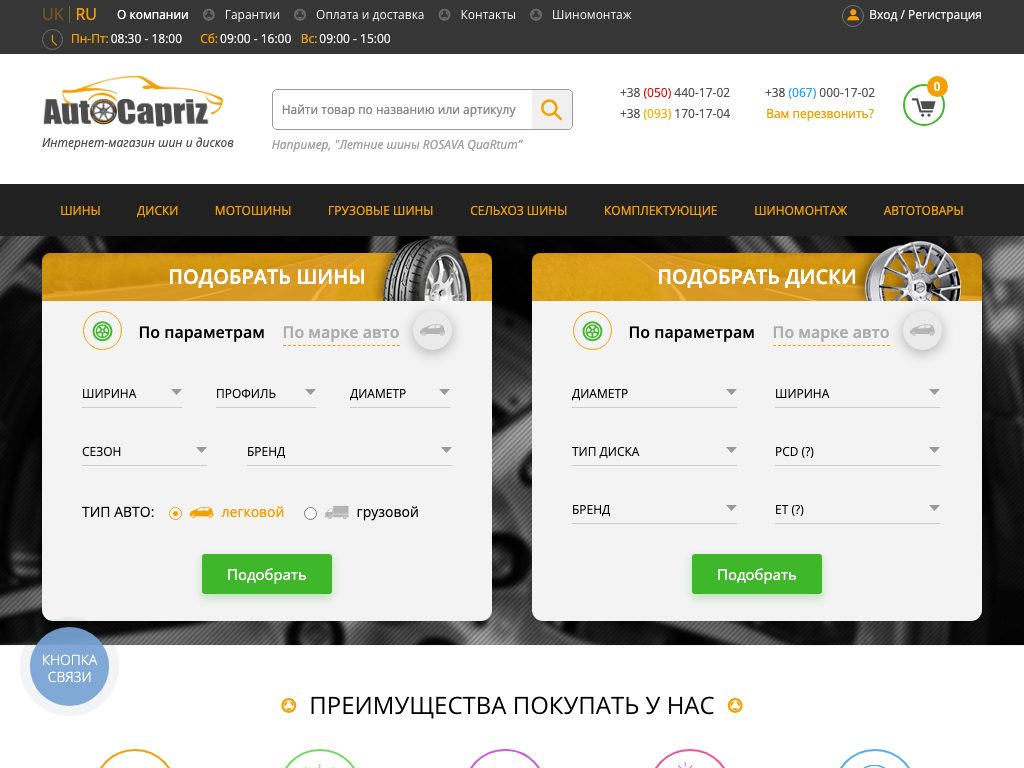The width and height of the screenshot is (1024, 768).
Task: Open Гарантии page
Action: pyautogui.click(x=252, y=14)
